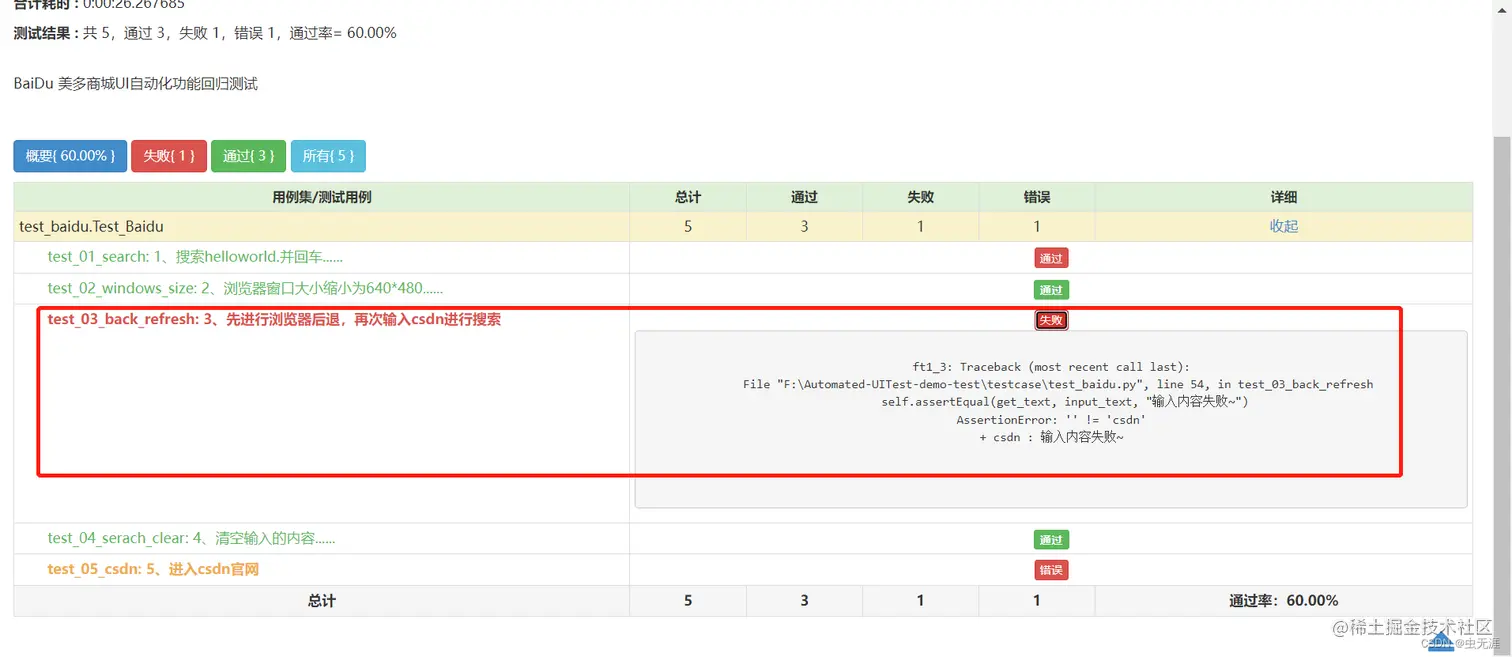Screen dimensions: 1512x657
Task: Filter results with 失败{ 1 } button
Action: [x=169, y=156]
